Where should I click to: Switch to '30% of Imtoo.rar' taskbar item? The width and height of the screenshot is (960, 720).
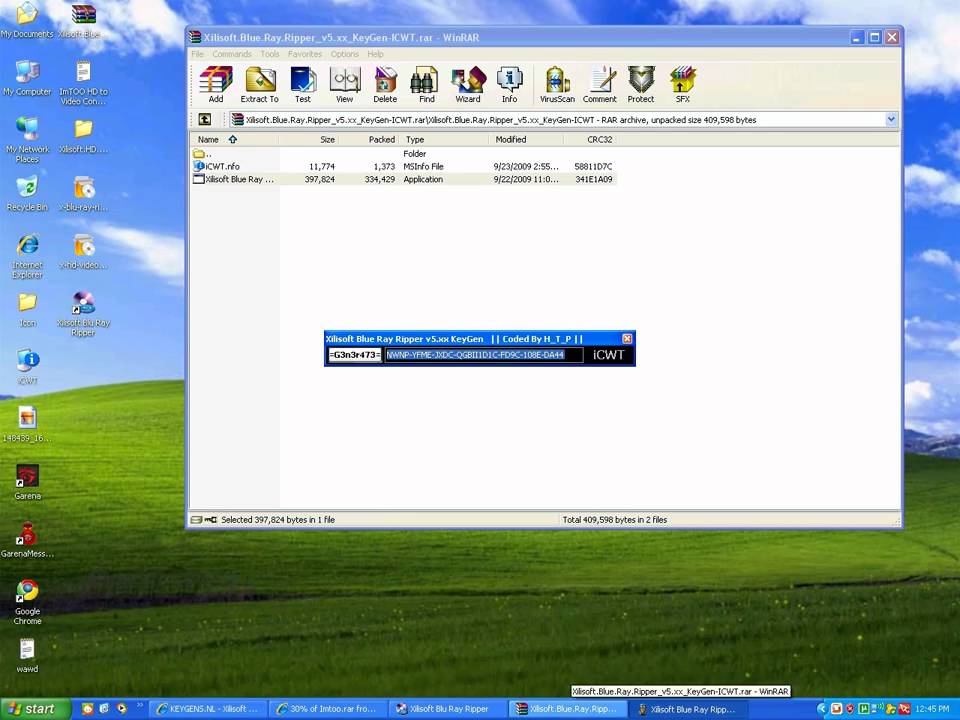328,709
